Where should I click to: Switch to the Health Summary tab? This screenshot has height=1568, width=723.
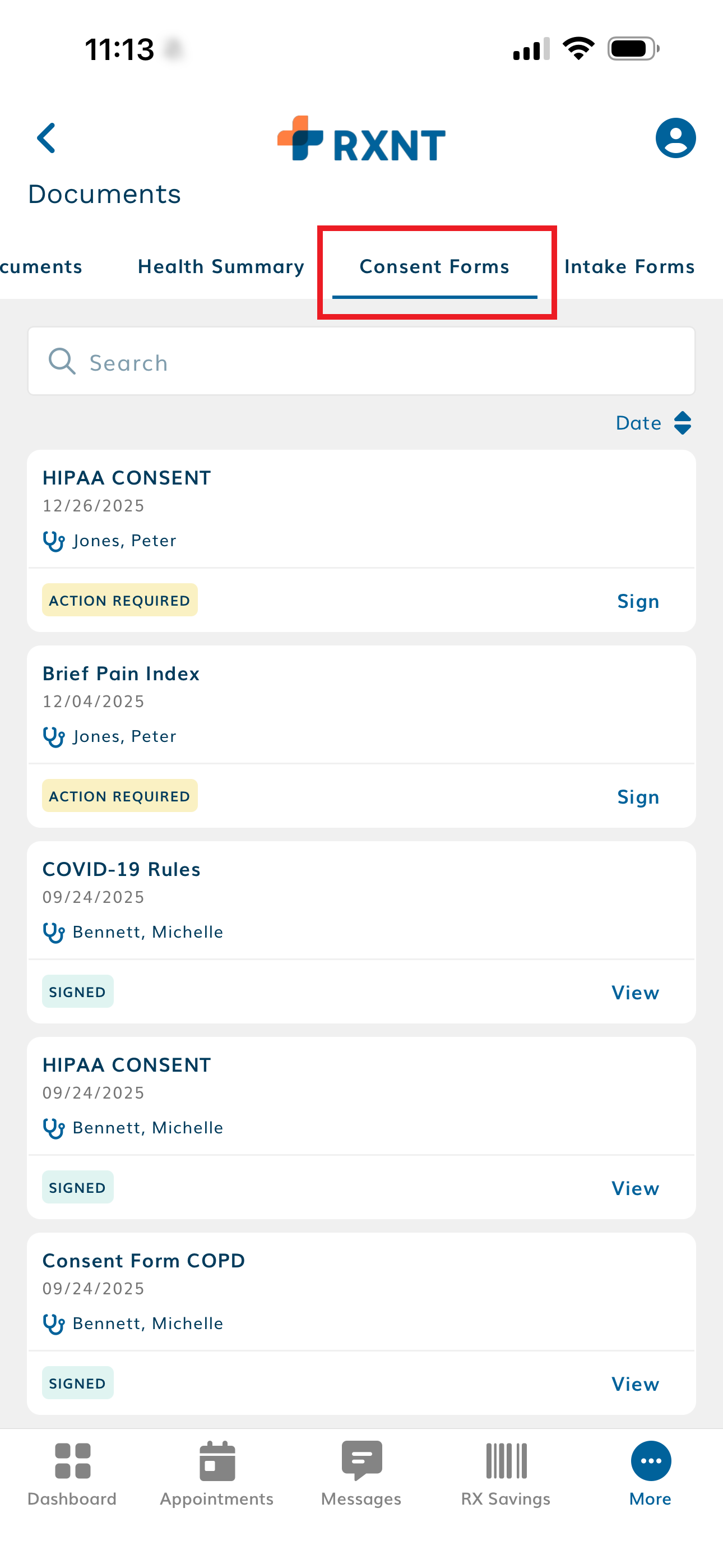tap(221, 266)
